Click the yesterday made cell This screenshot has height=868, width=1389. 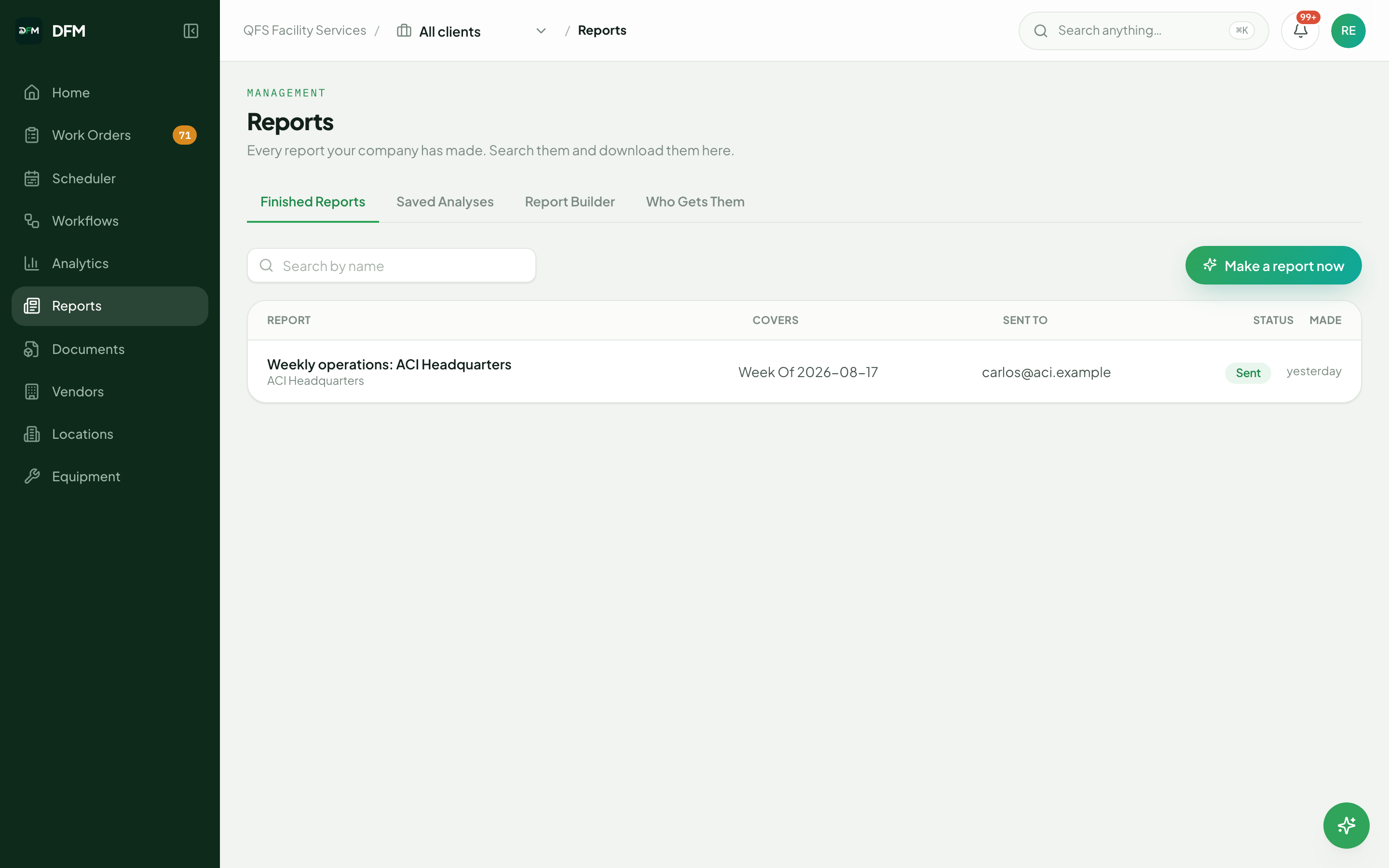click(x=1313, y=371)
